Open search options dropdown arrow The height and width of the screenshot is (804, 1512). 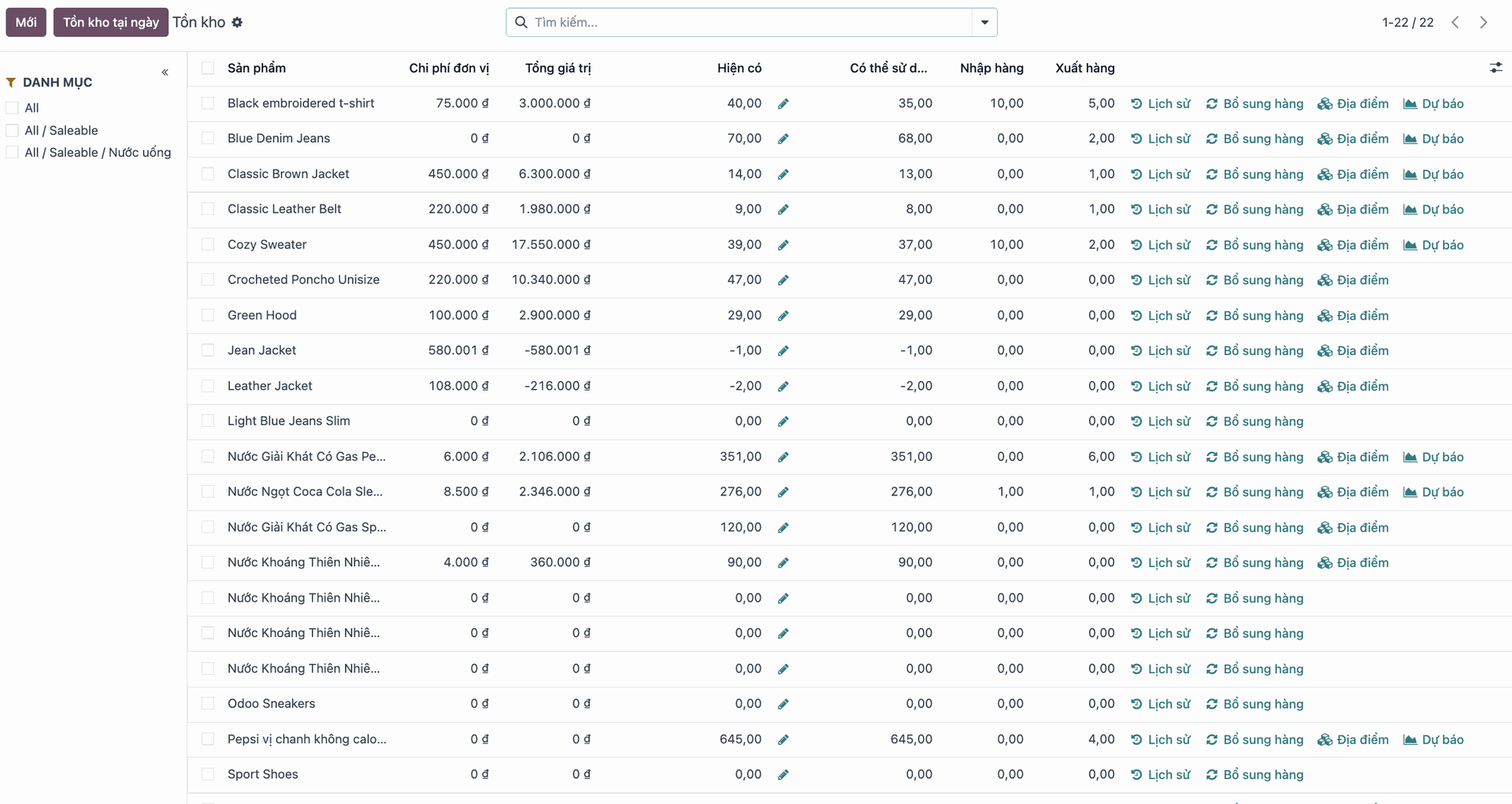pyautogui.click(x=984, y=23)
